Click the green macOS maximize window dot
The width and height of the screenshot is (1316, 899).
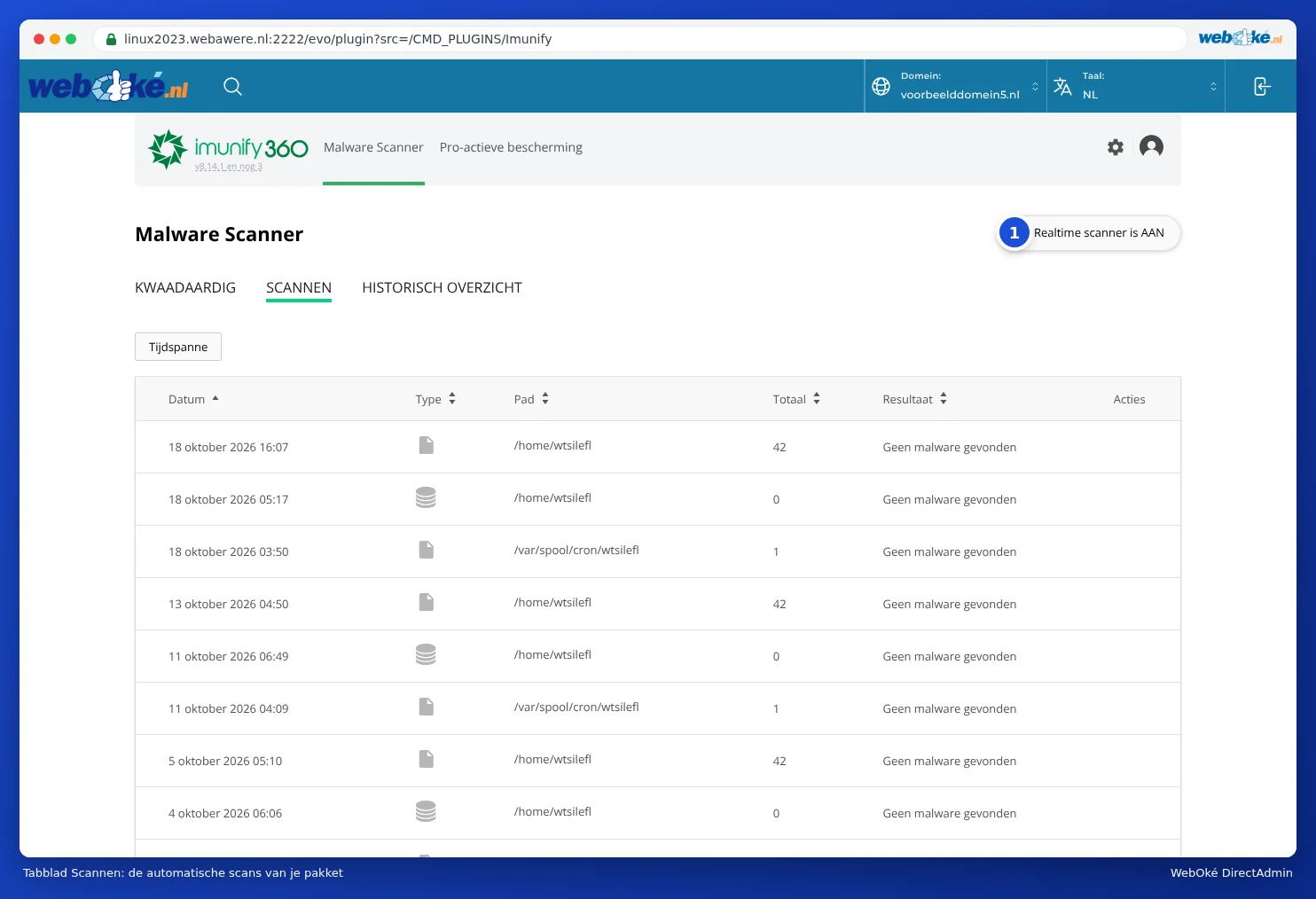(x=71, y=39)
